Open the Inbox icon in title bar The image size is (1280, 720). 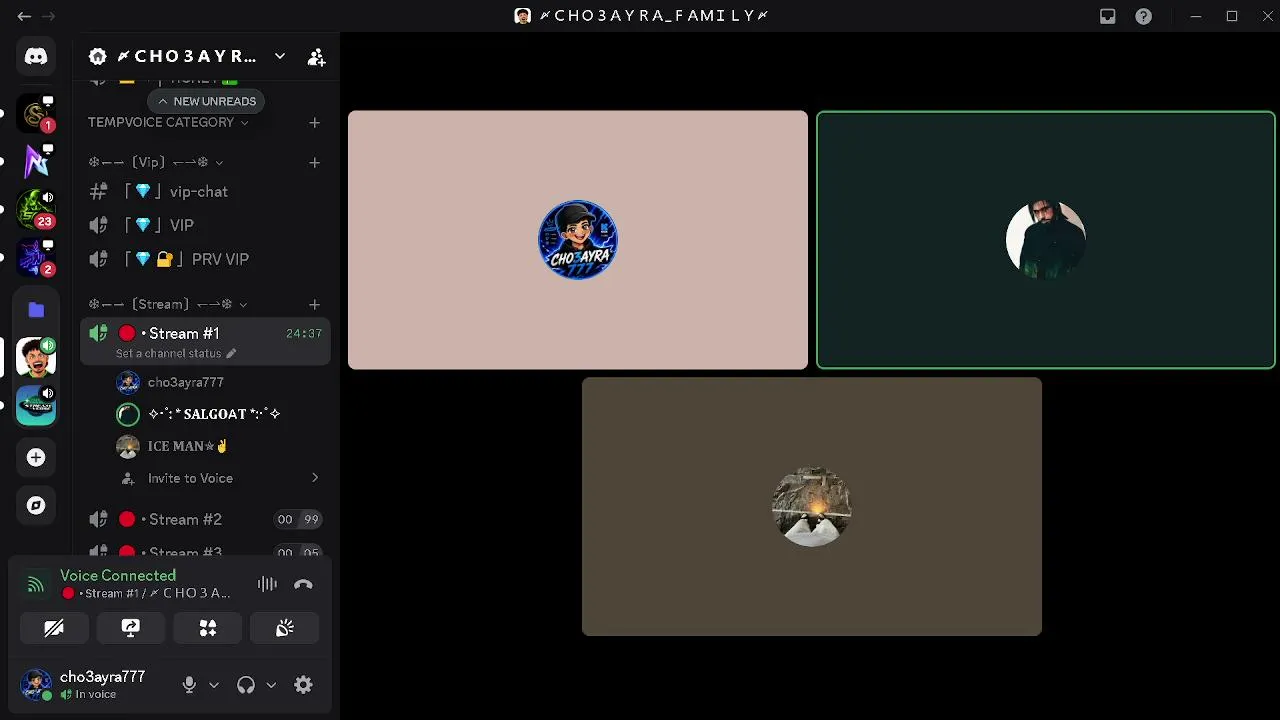(1107, 16)
